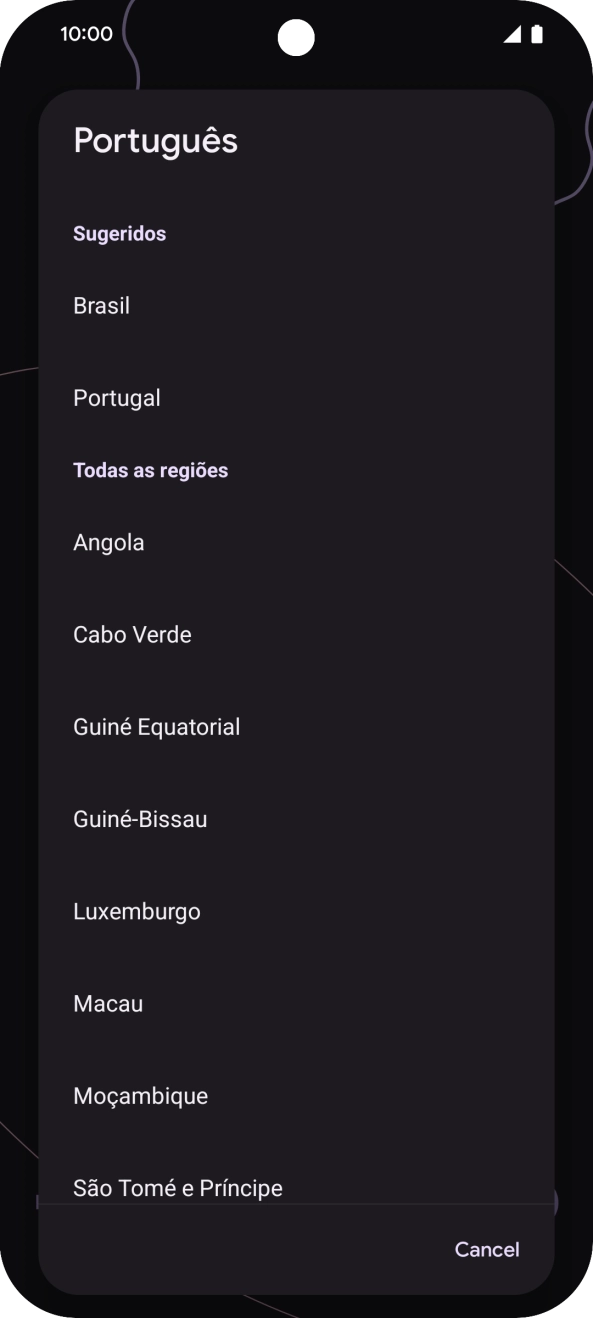Tap the Sugeridos section header
The width and height of the screenshot is (593, 1318).
(119, 233)
